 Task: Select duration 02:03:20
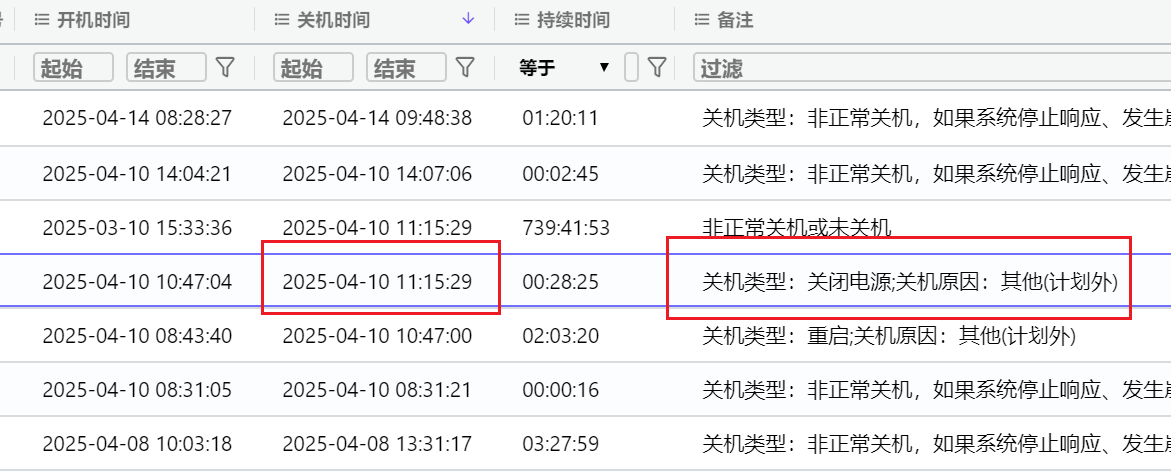click(x=560, y=335)
